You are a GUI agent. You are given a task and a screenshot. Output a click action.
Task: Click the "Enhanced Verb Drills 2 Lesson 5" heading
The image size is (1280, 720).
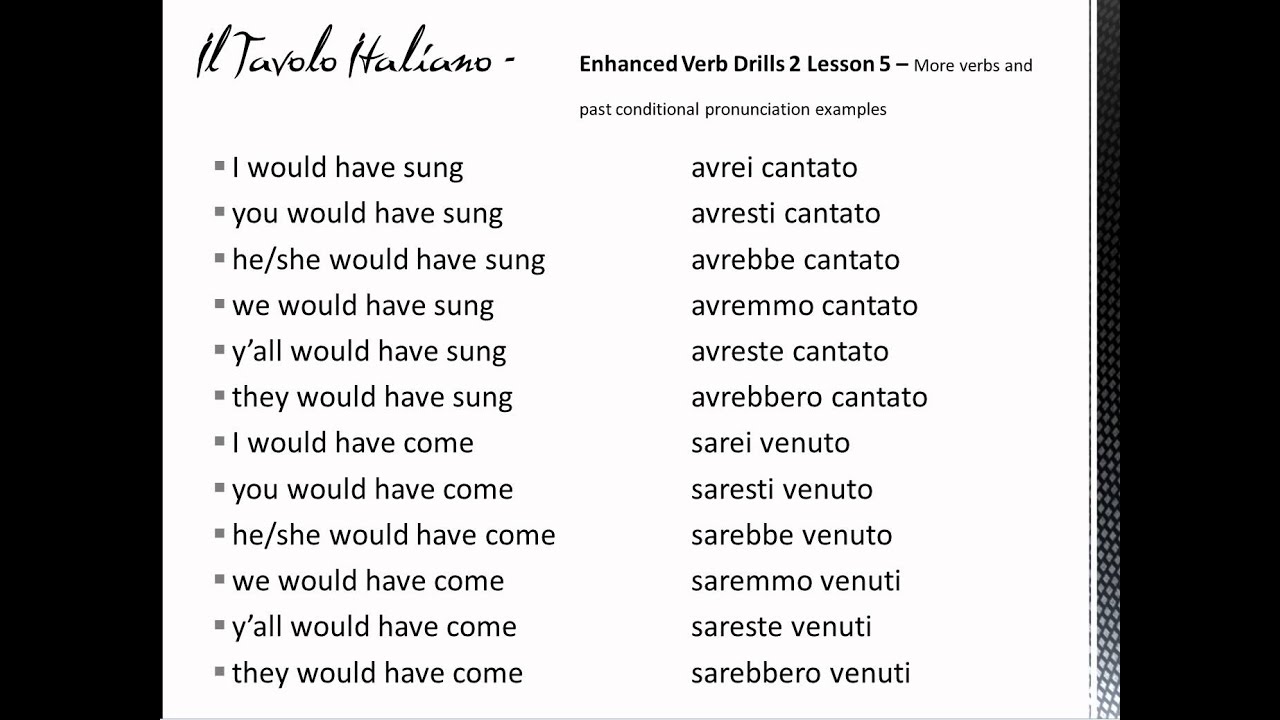point(743,65)
